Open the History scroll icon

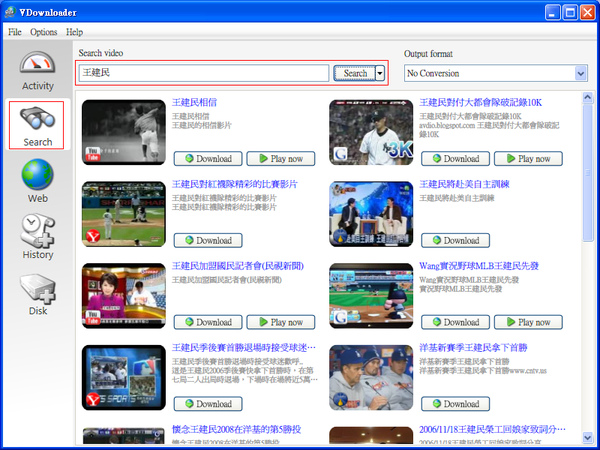[x=38, y=236]
